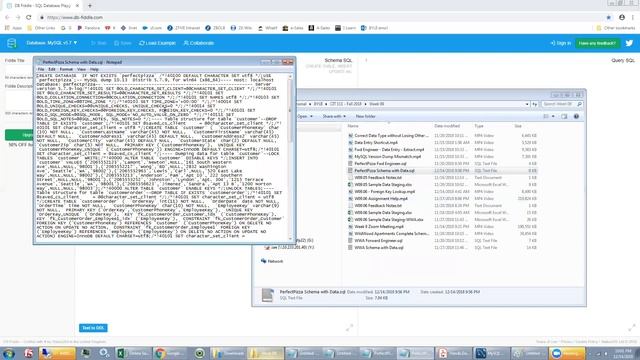Open the Explorer view options dropdown

click(x=553, y=117)
